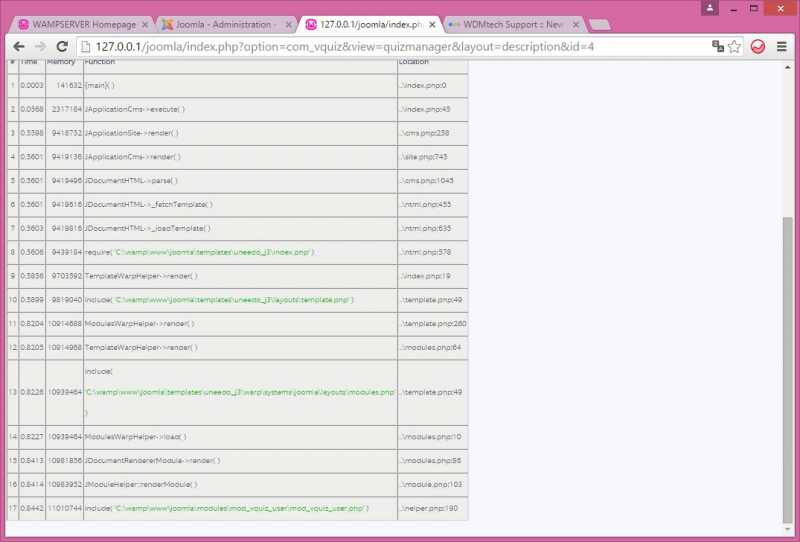Click the translate icon in the address bar

pyautogui.click(x=717, y=47)
